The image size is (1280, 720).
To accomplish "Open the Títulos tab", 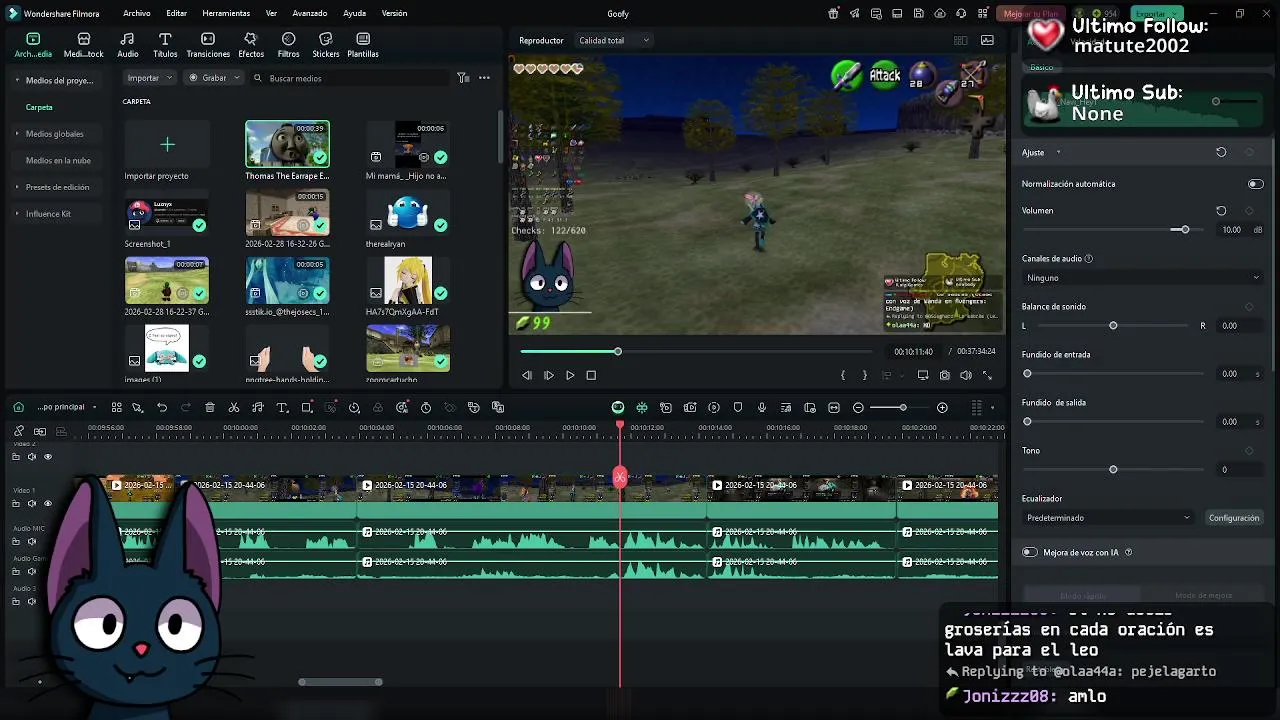I will click(x=165, y=45).
